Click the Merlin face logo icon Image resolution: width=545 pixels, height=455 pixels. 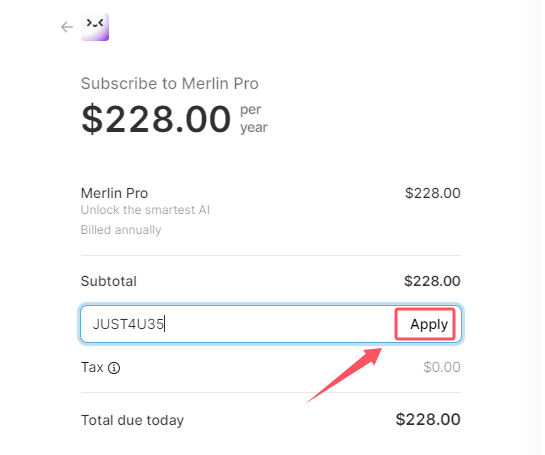click(95, 27)
